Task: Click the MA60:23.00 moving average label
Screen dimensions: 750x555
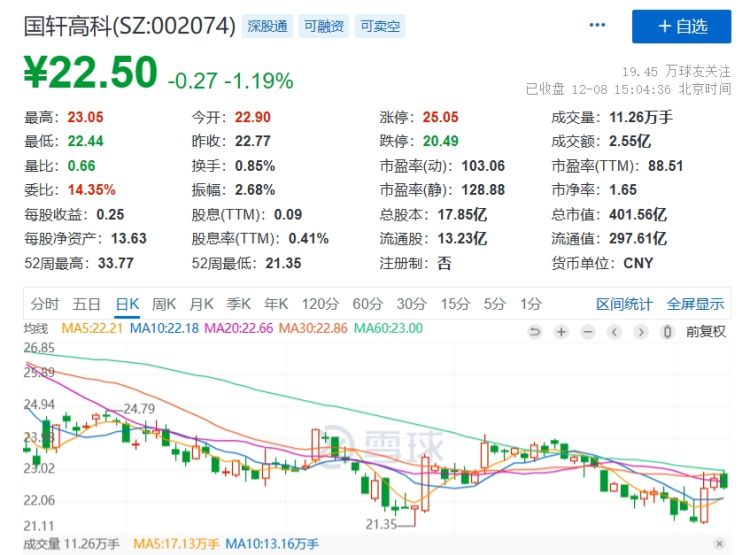Action: (388, 328)
